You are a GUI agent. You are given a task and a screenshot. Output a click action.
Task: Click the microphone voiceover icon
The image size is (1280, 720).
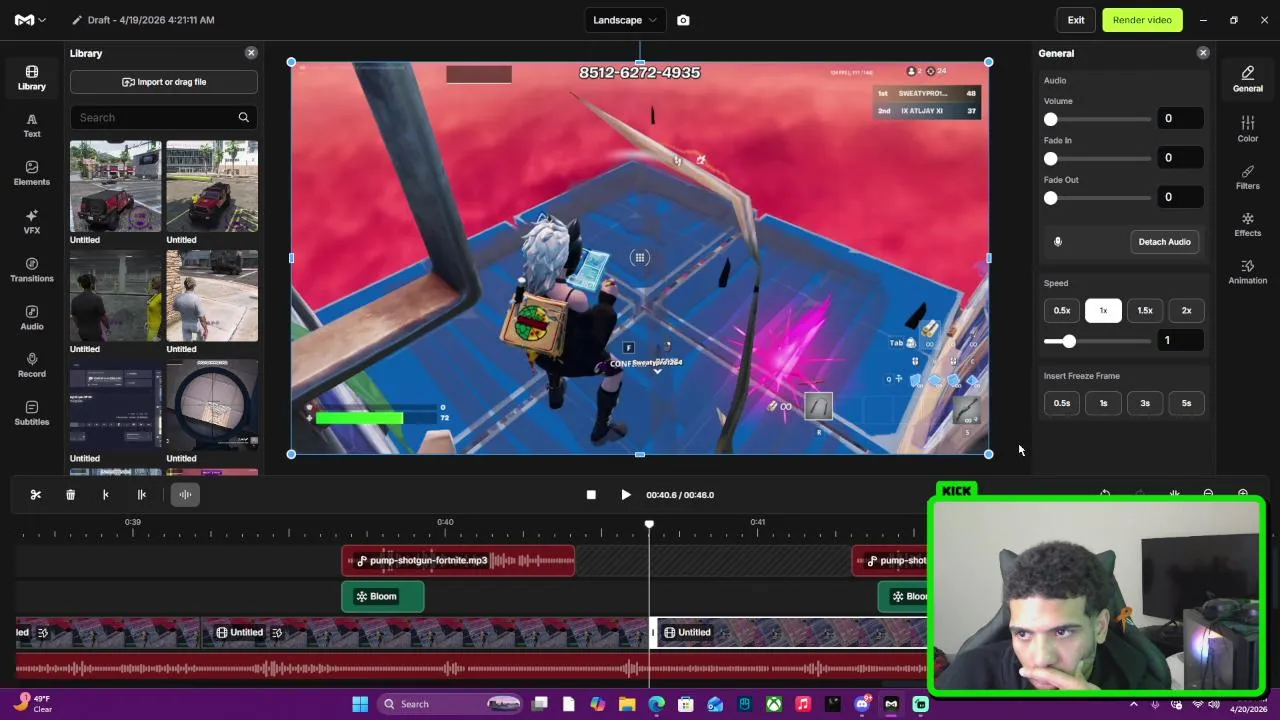pyautogui.click(x=1057, y=242)
